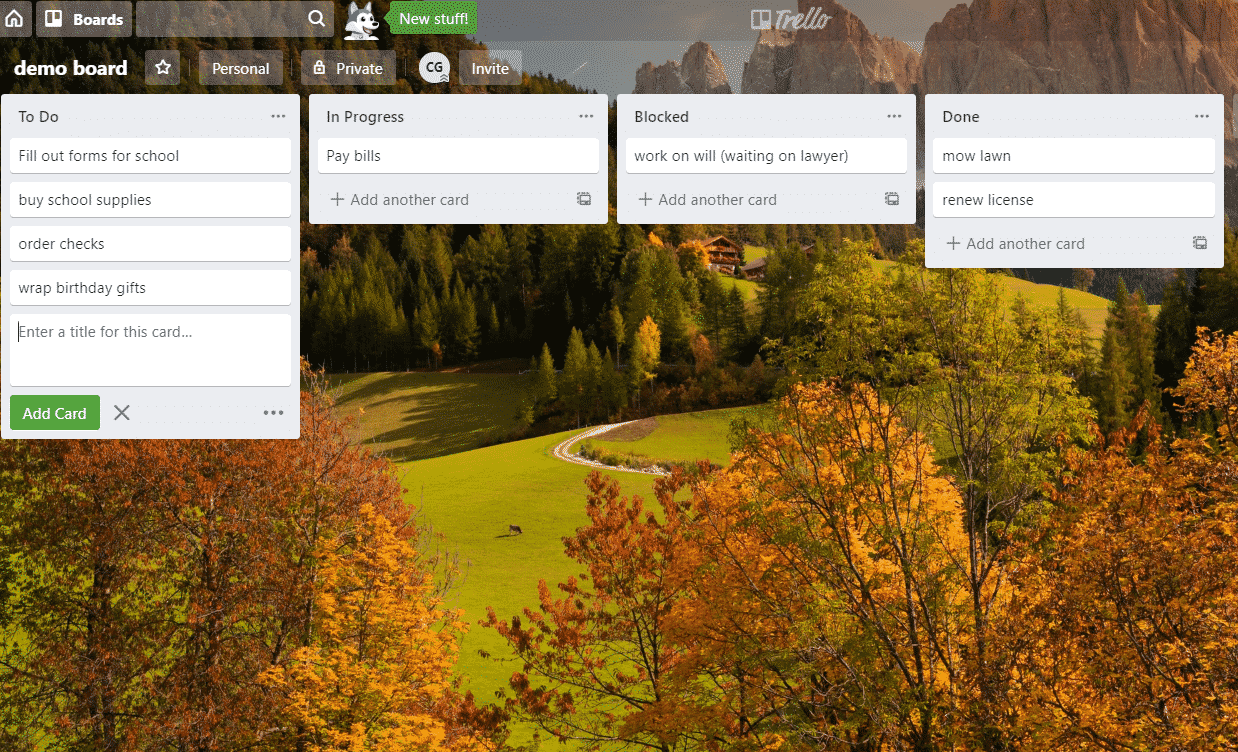Screen dimensions: 1238x752
Task: Open the To Do list actions menu
Action: tap(278, 116)
